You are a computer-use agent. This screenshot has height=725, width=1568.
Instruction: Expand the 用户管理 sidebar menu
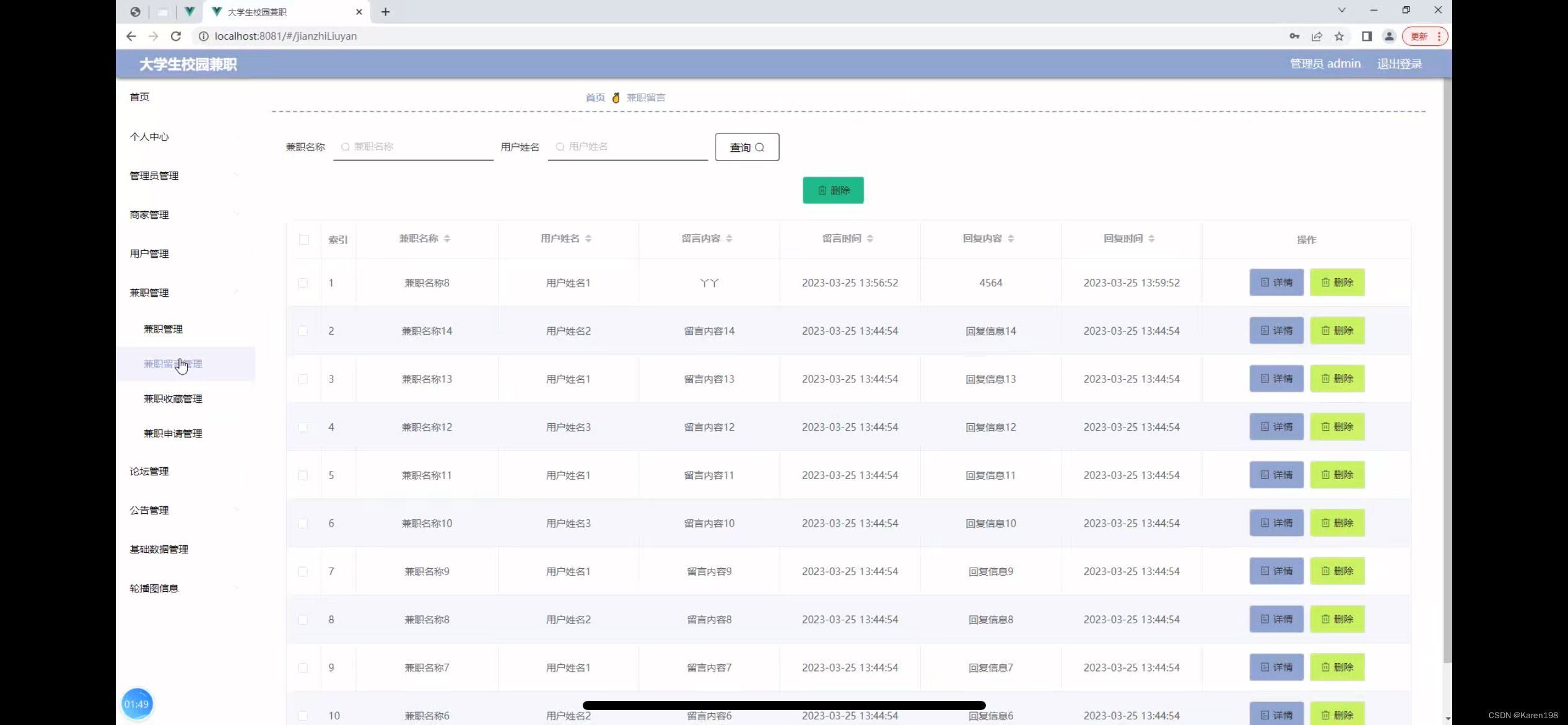click(185, 254)
